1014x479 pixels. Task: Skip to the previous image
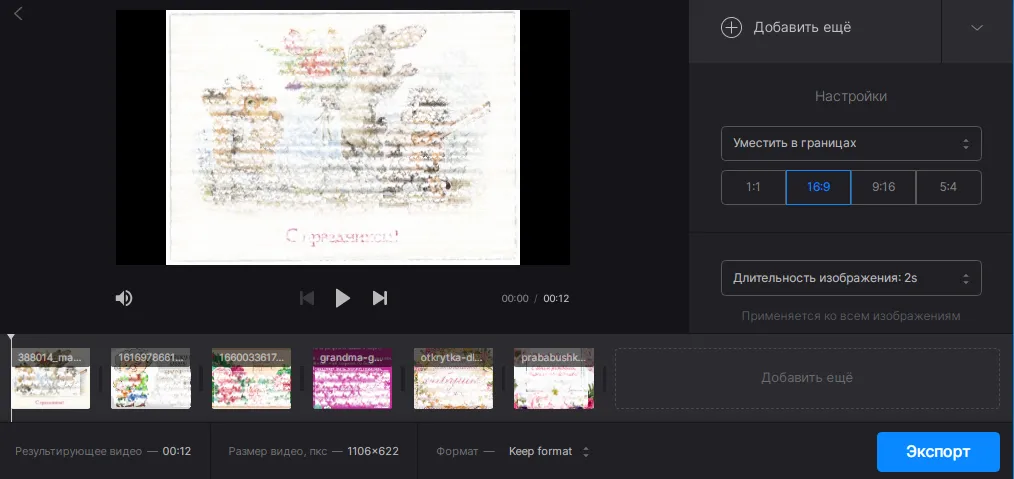pos(308,298)
